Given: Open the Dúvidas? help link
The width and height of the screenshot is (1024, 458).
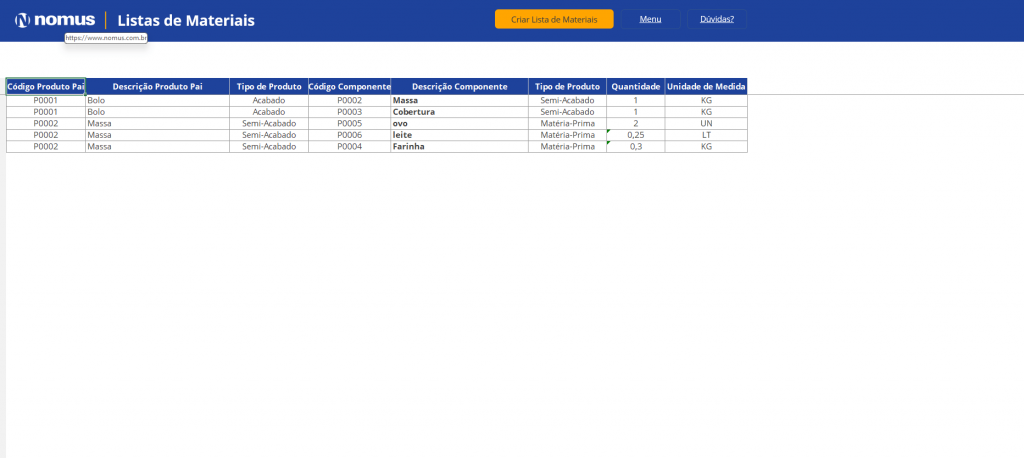Looking at the screenshot, I should (716, 19).
